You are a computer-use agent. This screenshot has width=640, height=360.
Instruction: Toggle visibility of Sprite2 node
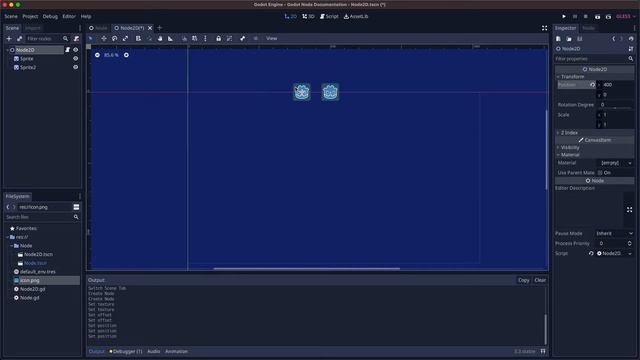coord(76,67)
